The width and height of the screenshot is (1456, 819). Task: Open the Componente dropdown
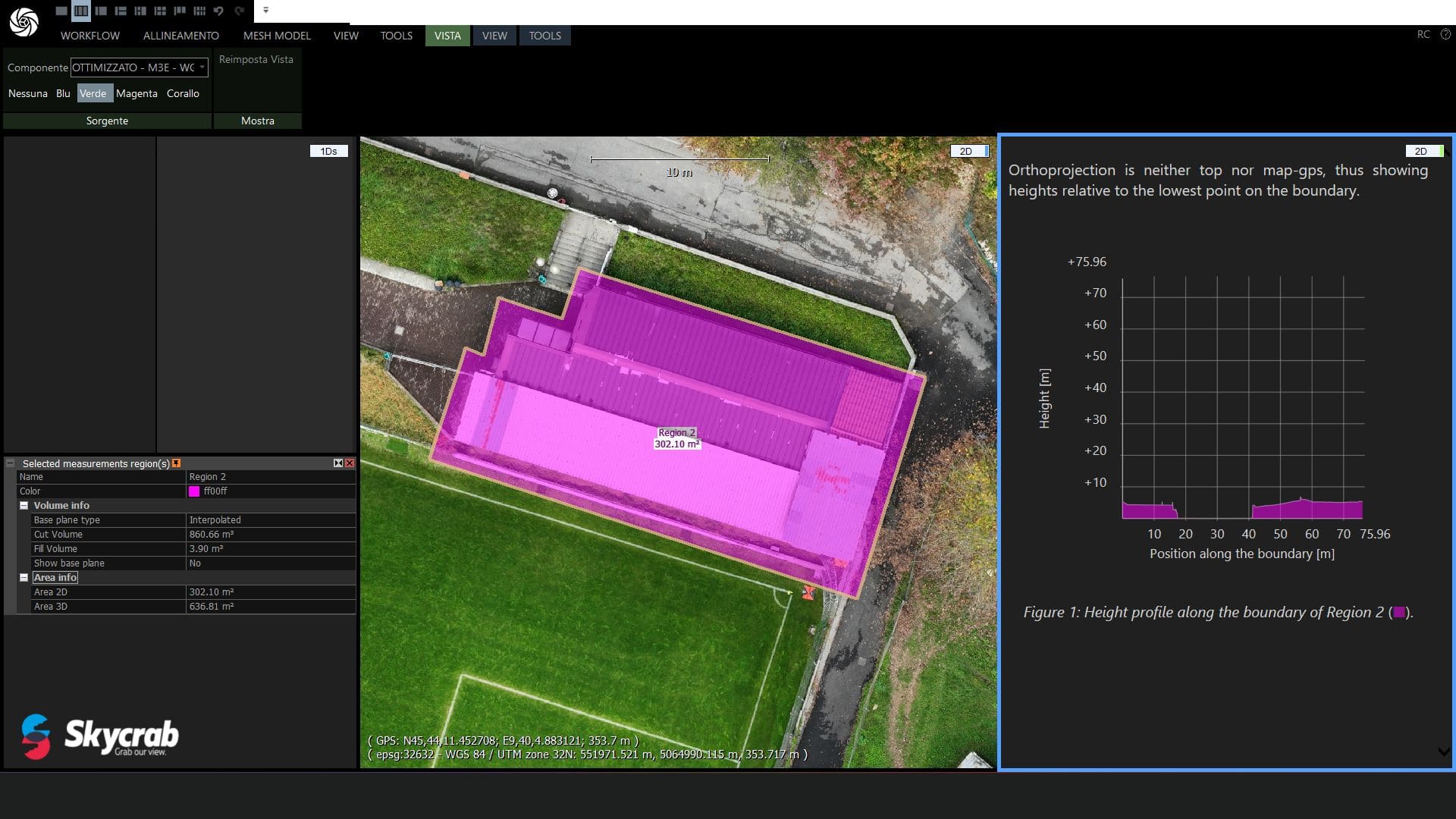(x=202, y=67)
